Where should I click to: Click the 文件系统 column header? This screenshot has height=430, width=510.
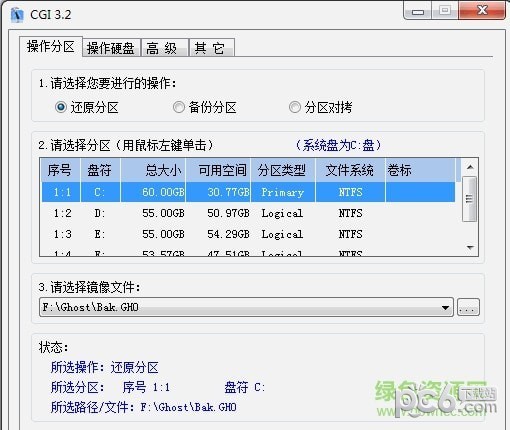350,170
